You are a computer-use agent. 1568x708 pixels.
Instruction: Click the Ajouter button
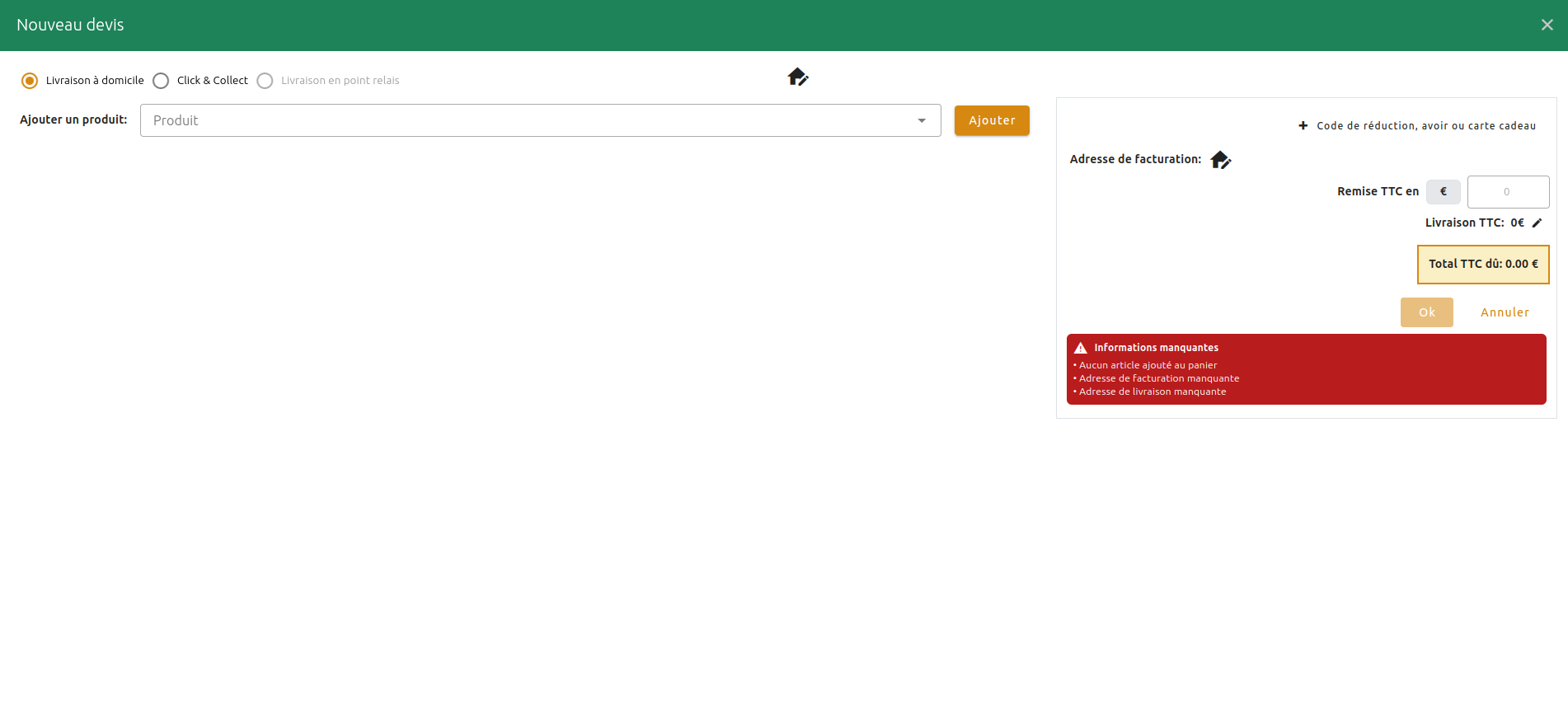(x=992, y=120)
